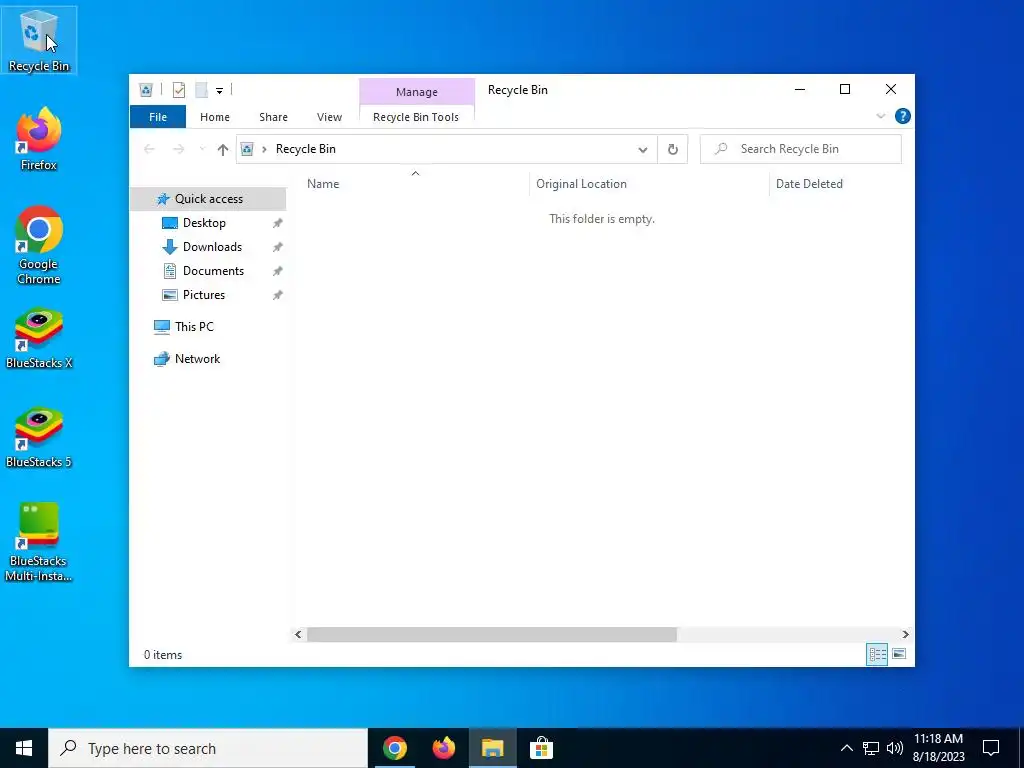The width and height of the screenshot is (1024, 768).
Task: Select the Google Chrome desktop shortcut
Action: coord(39,246)
